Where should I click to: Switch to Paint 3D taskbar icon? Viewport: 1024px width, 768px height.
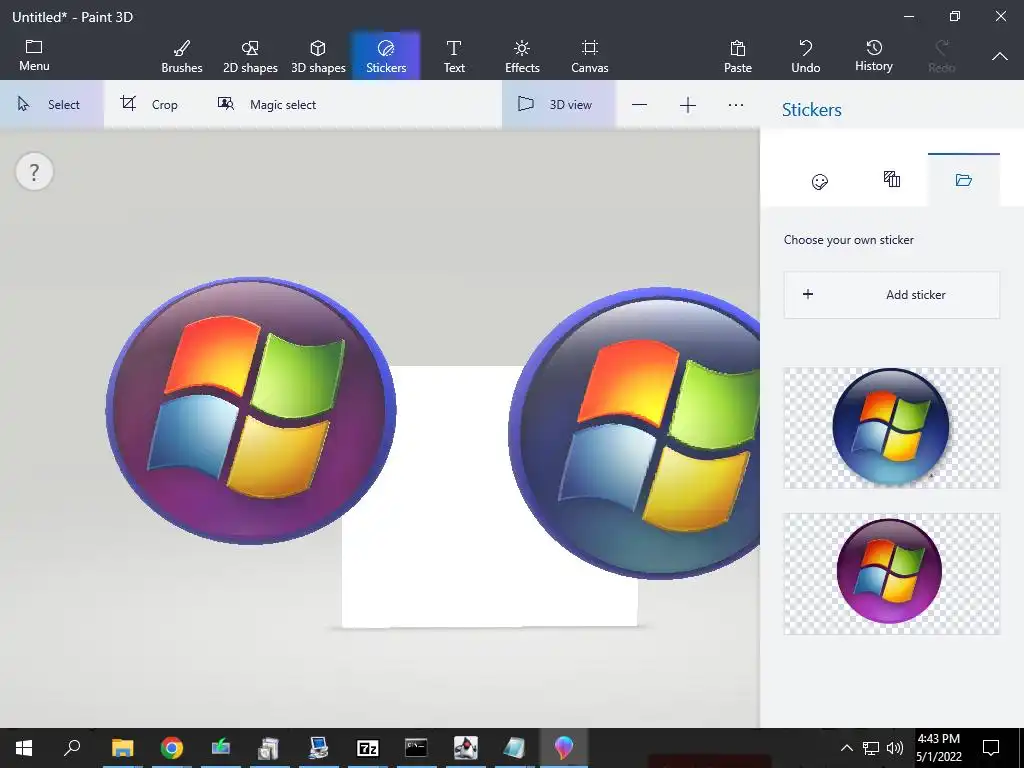pos(564,747)
